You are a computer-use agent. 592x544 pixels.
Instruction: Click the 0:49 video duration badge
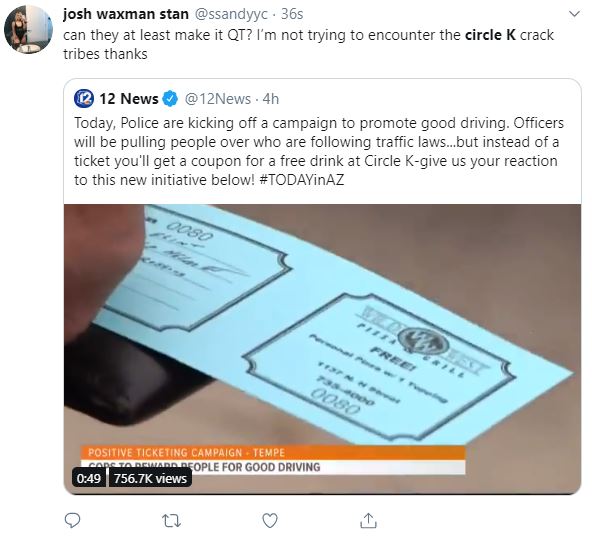89,478
